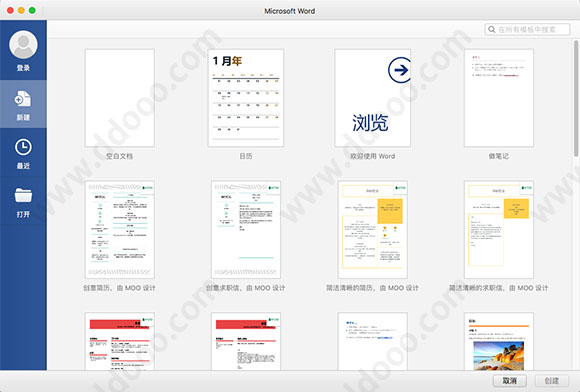580x392 pixels.
Task: Click the 打开 folder icon
Action: (23, 195)
